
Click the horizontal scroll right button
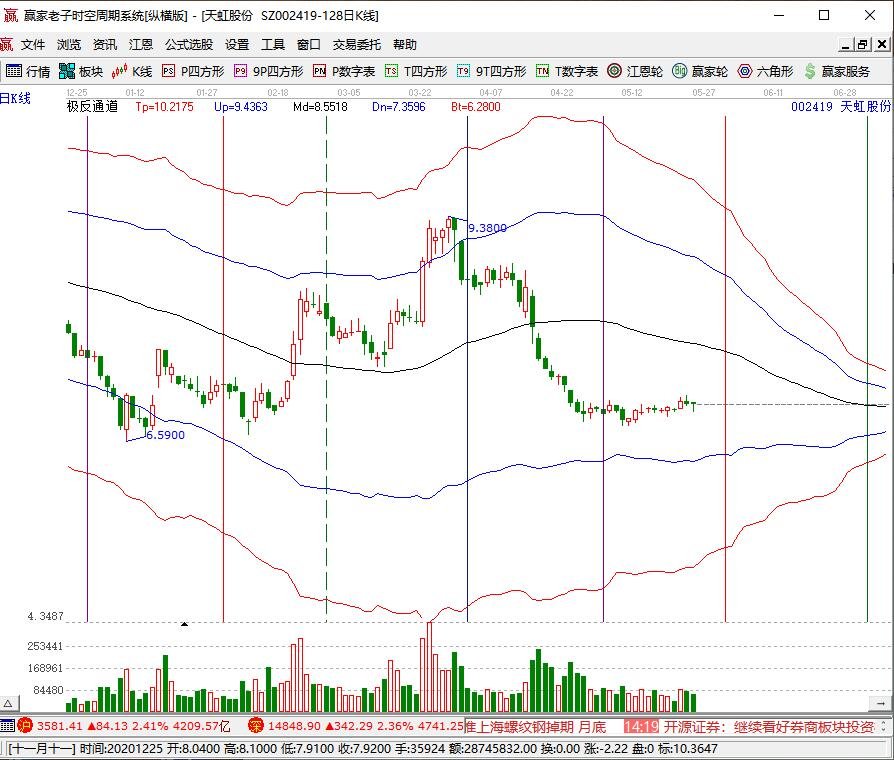pyautogui.click(x=879, y=704)
